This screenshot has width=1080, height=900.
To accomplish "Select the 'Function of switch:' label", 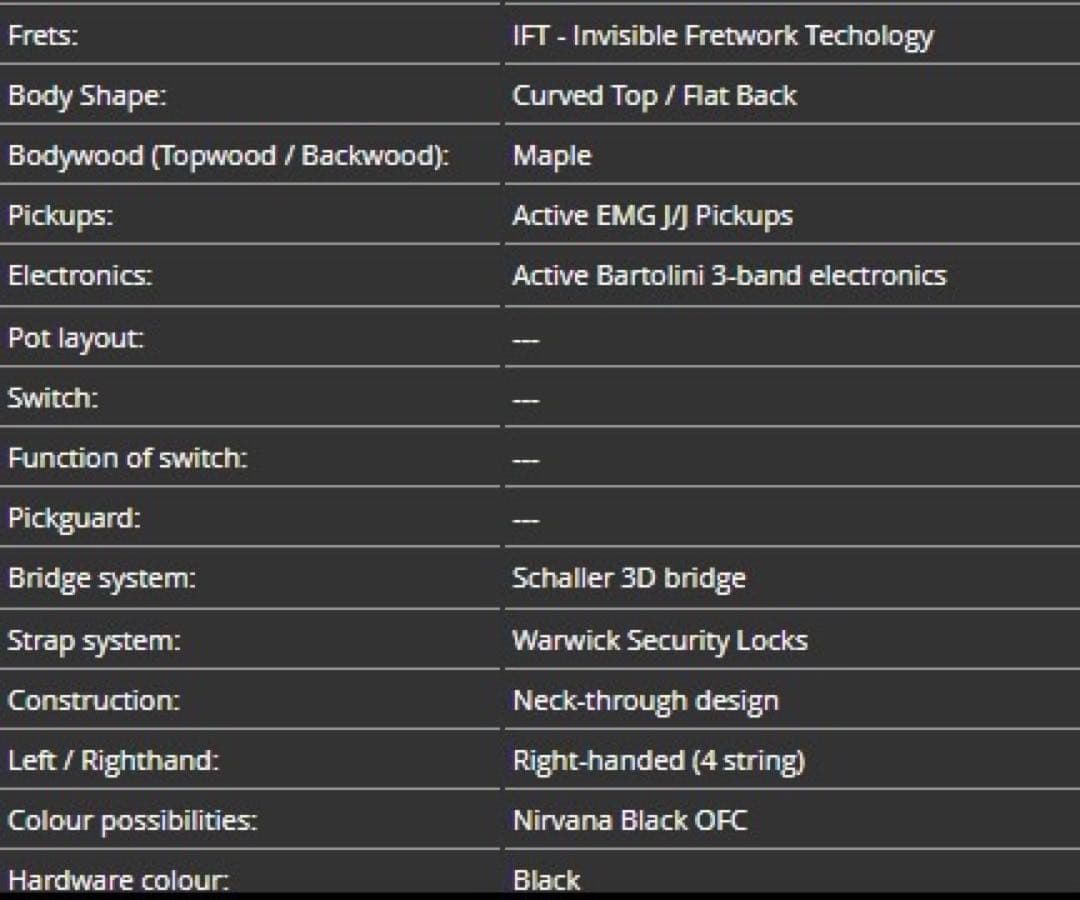I will [x=128, y=458].
